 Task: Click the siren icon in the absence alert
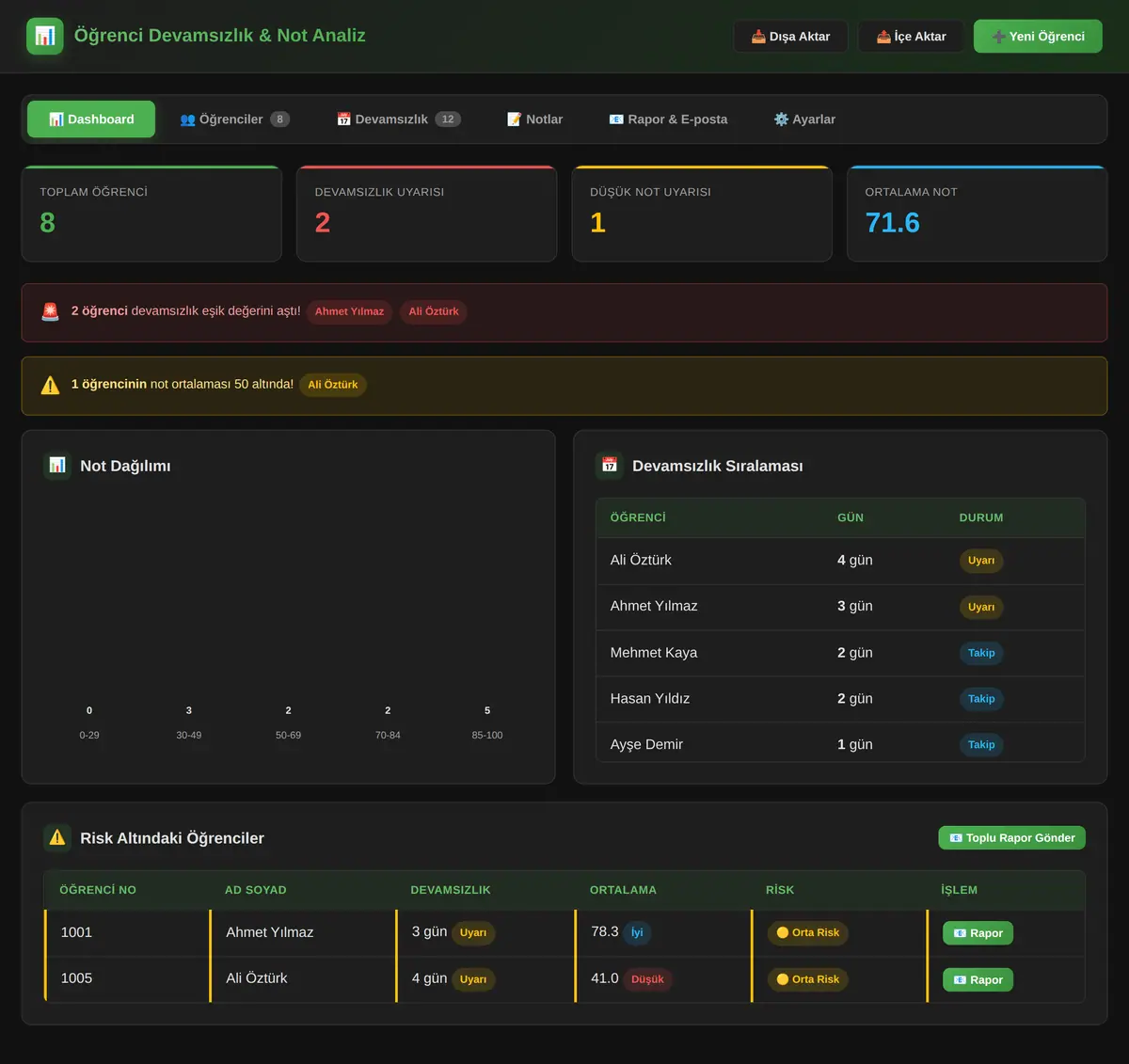coord(51,311)
